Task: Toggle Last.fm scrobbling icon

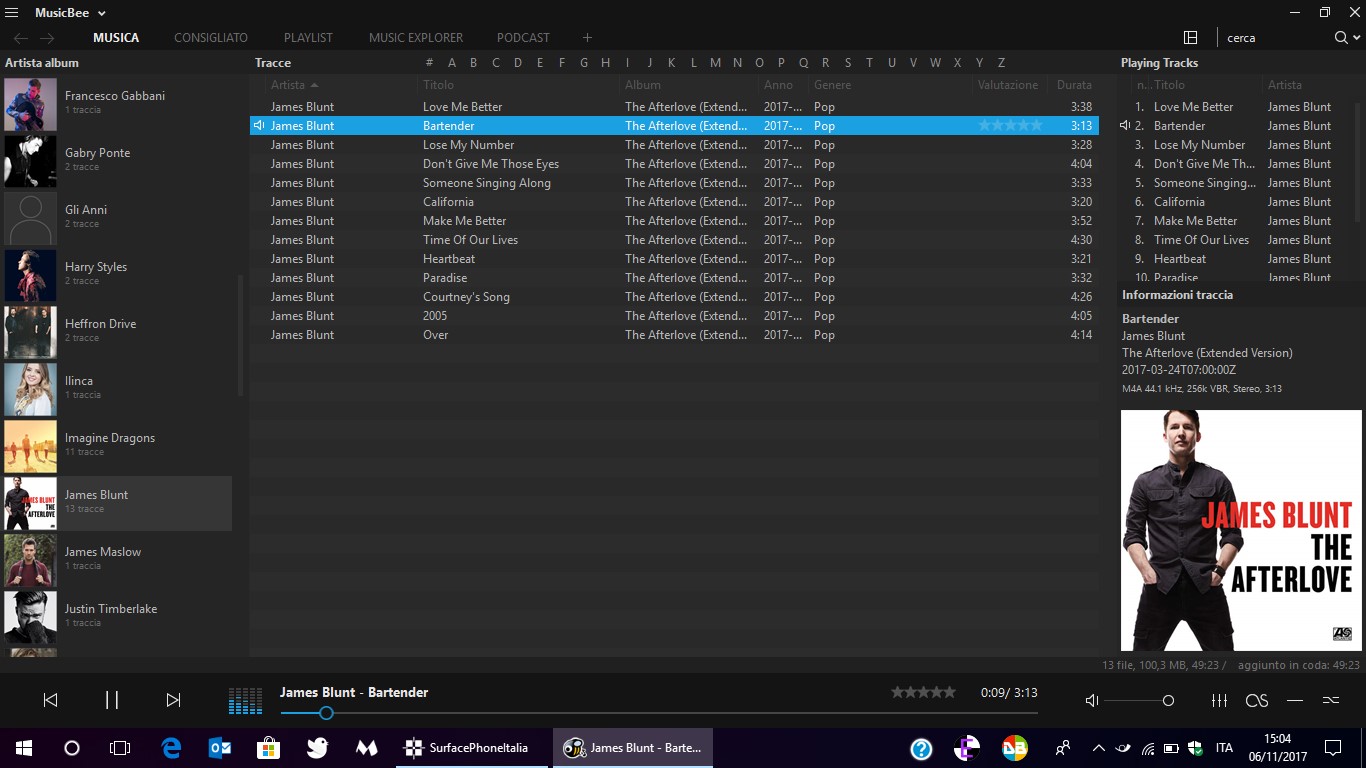Action: [x=1257, y=701]
